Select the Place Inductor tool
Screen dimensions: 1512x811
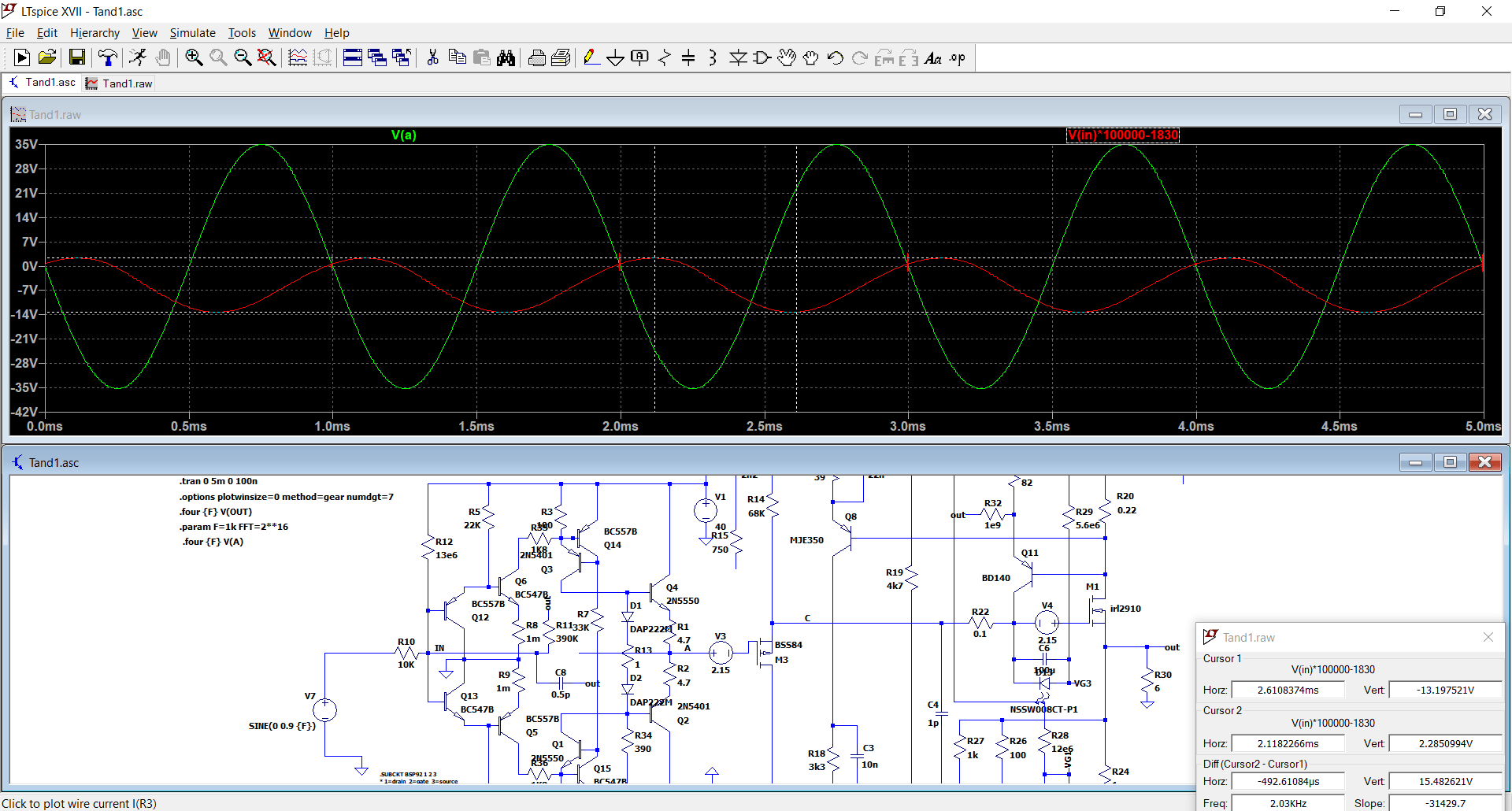[x=713, y=57]
